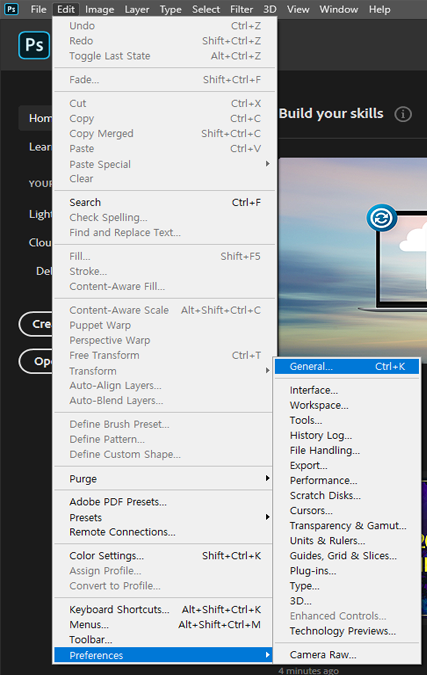Choose Search from the Edit menu
This screenshot has width=427, height=675.
pos(165,202)
